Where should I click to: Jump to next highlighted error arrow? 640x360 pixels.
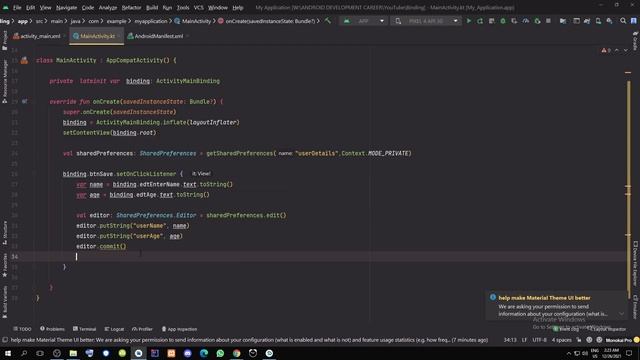pos(625,50)
